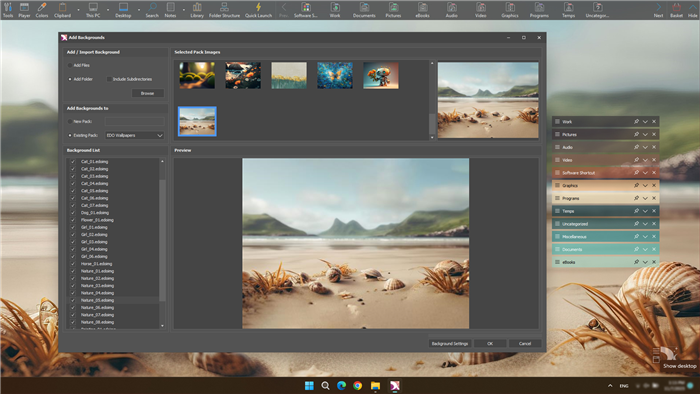This screenshot has height=394, width=700.
Task: Uncheck Horse_01.edoimg checkbox
Action: click(73, 264)
